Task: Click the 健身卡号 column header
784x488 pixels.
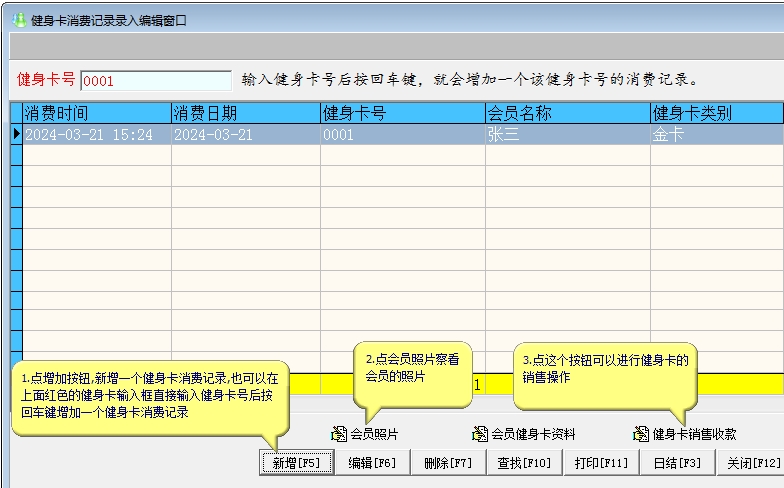Action: coord(402,113)
